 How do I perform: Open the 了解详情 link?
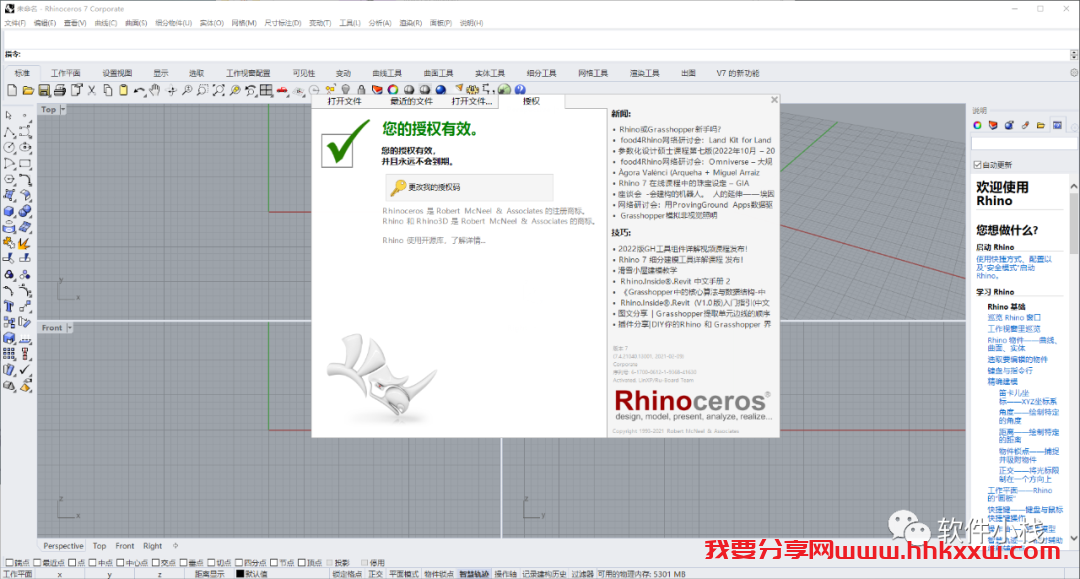pyautogui.click(x=468, y=240)
